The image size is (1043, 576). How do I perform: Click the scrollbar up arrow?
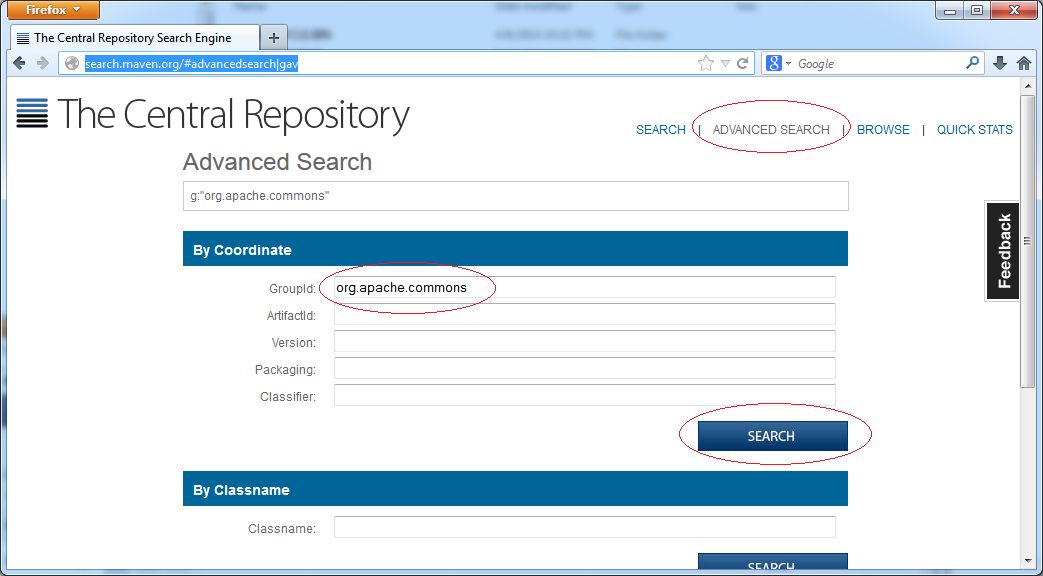[1028, 85]
